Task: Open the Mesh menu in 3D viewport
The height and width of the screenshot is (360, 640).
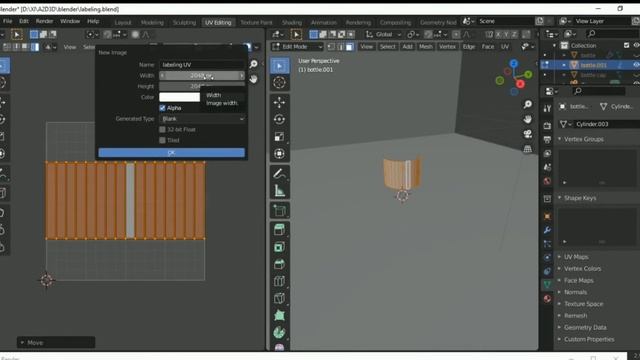Action: [426, 47]
